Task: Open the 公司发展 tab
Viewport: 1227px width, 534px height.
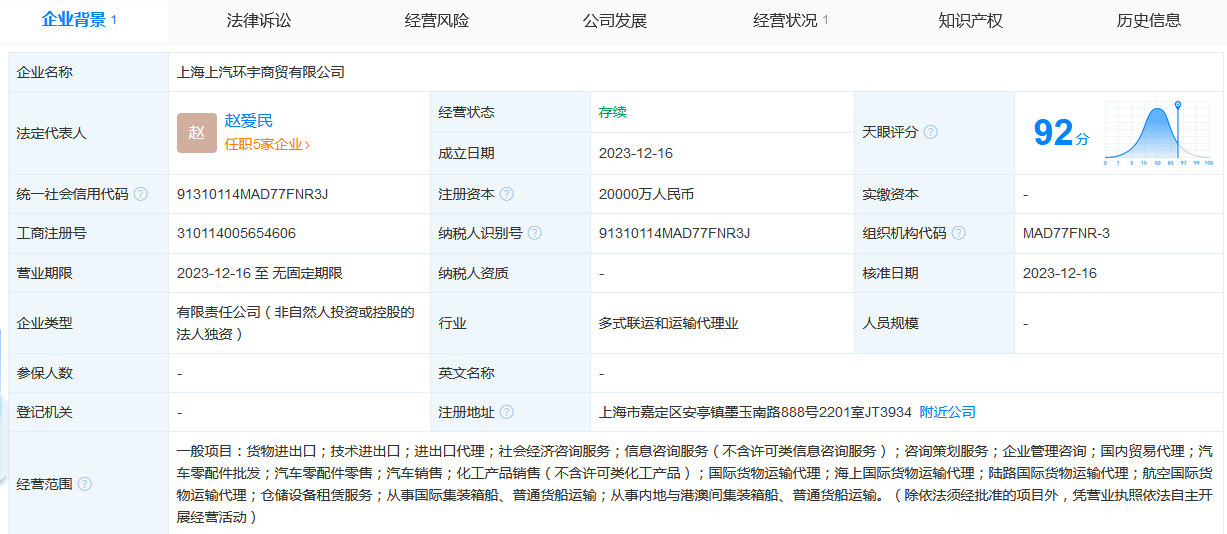Action: (615, 20)
